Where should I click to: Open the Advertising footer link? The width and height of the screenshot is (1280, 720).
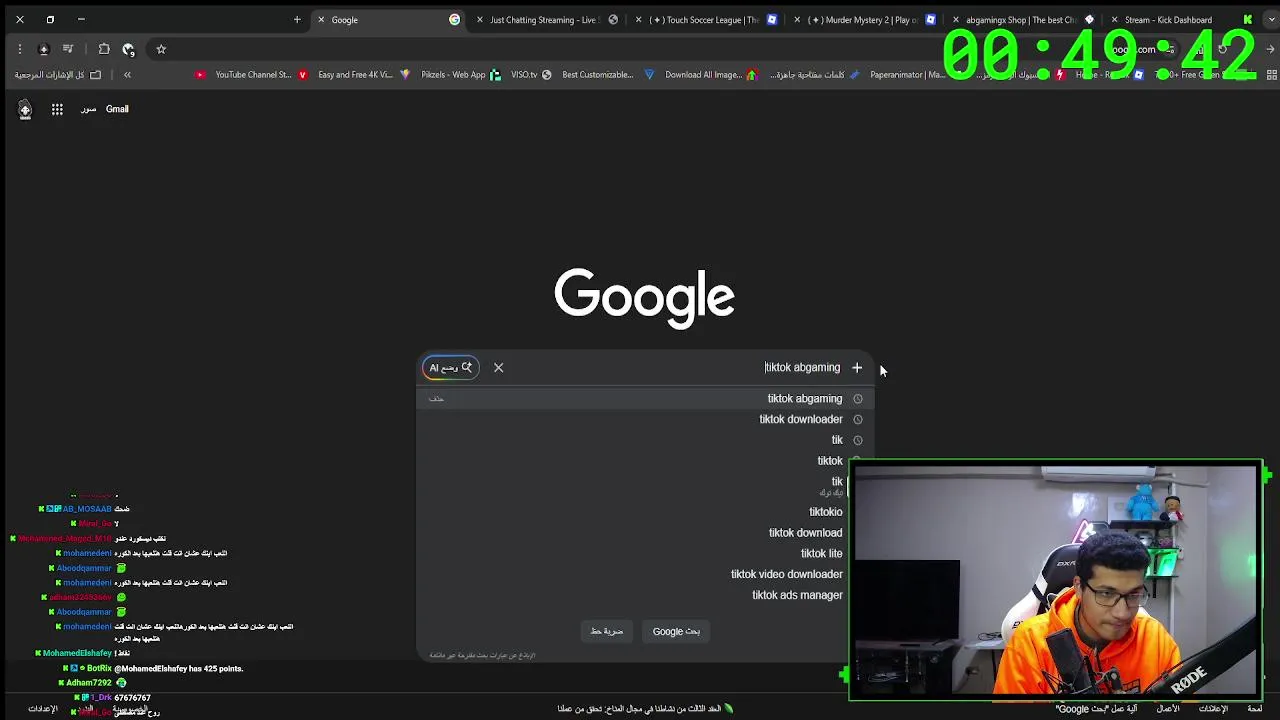coord(1213,709)
